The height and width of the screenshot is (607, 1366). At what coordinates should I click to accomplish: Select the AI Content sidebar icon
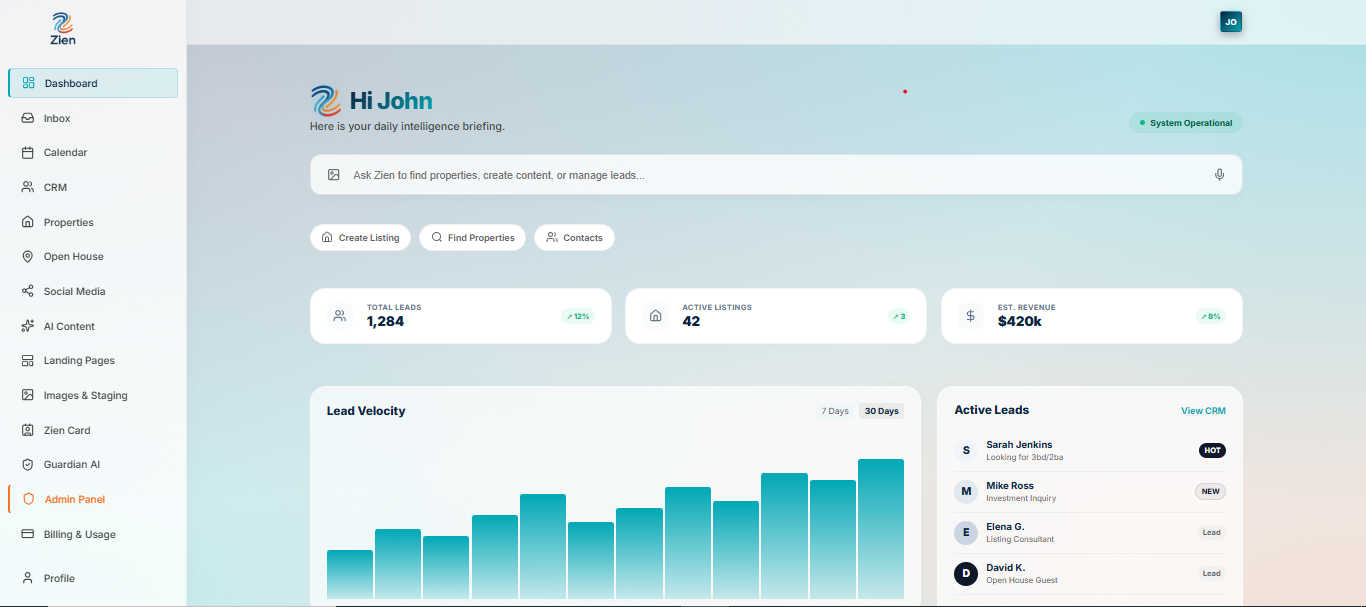pyautogui.click(x=26, y=325)
